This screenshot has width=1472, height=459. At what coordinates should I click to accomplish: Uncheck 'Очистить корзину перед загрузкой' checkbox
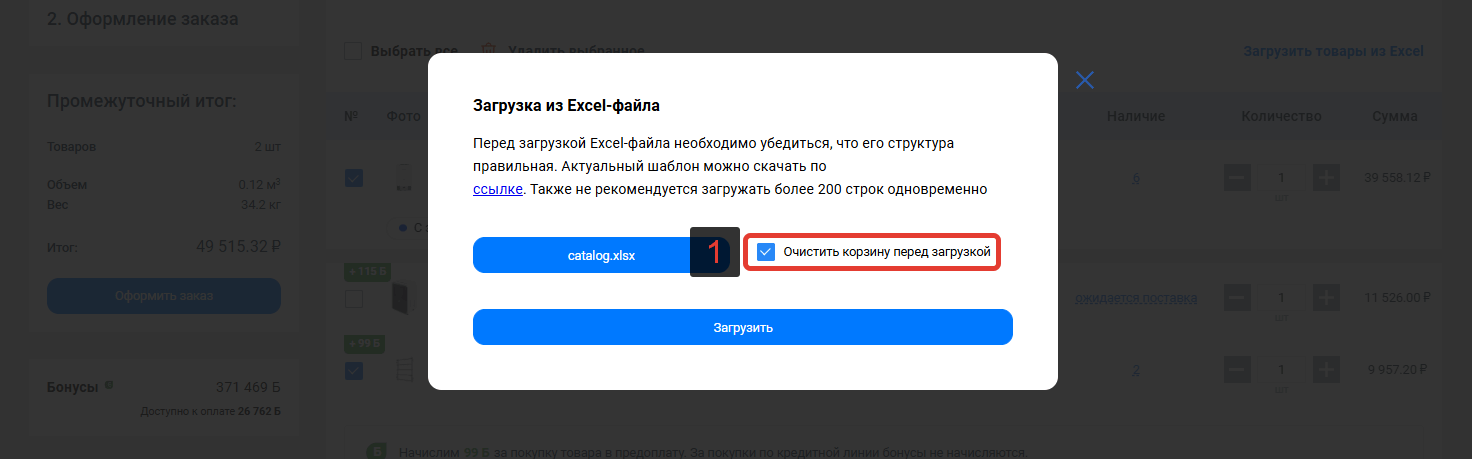(x=766, y=253)
